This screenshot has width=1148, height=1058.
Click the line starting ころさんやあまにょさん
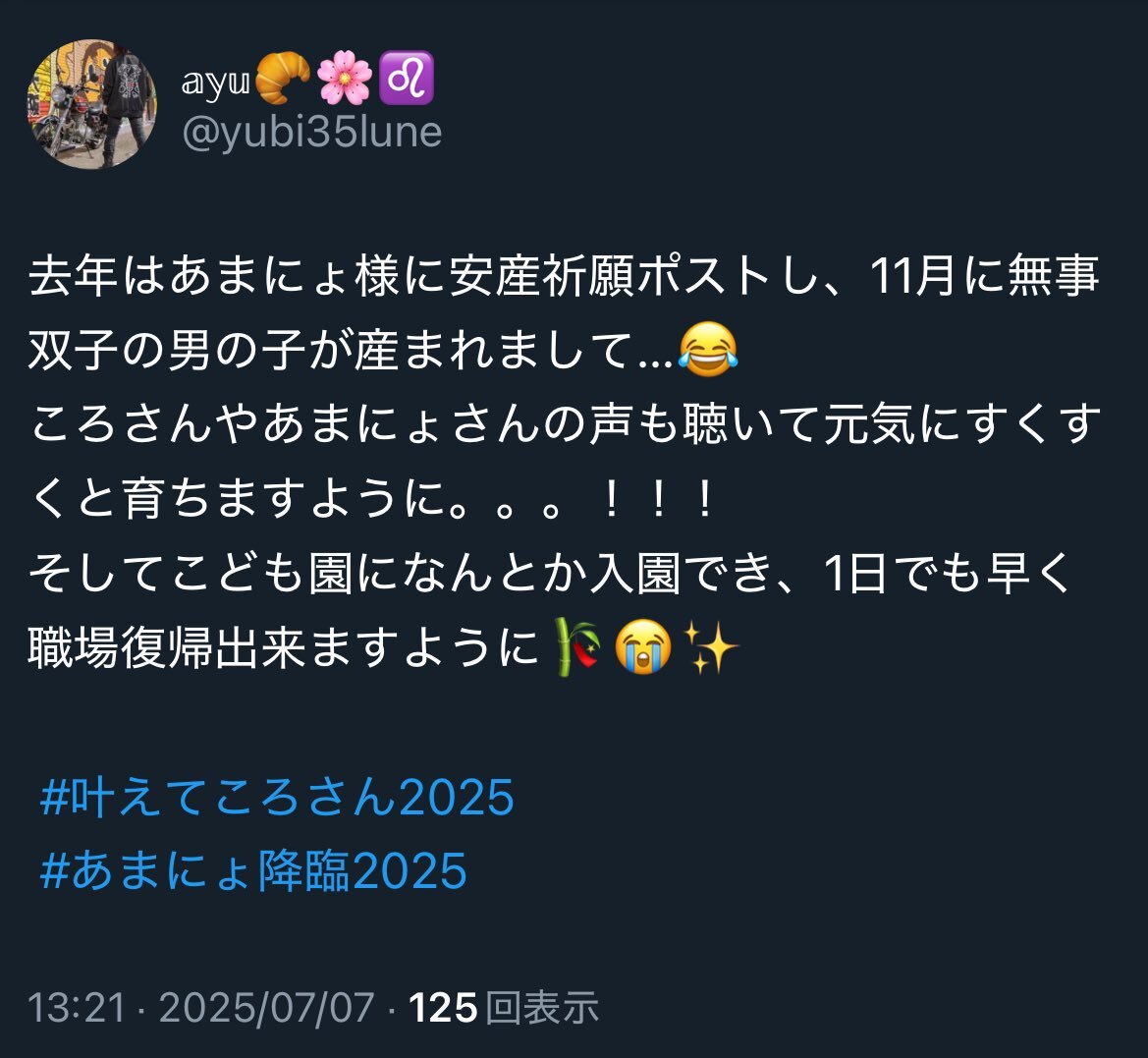pyautogui.click(x=565, y=424)
